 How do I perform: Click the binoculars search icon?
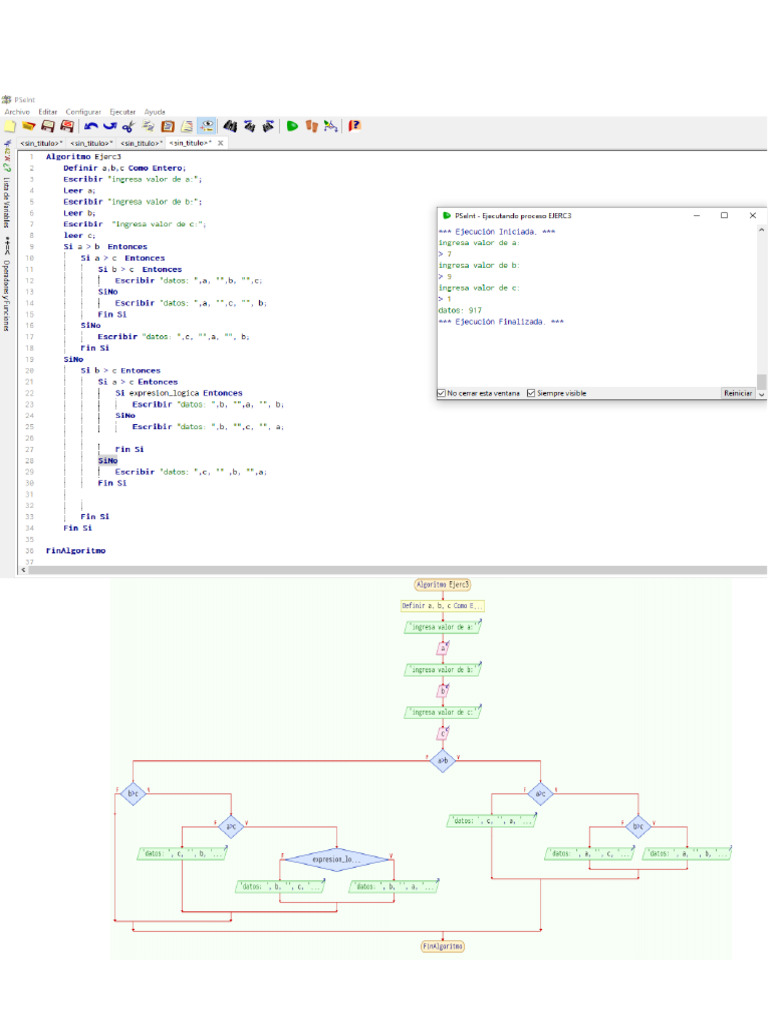tap(229, 126)
